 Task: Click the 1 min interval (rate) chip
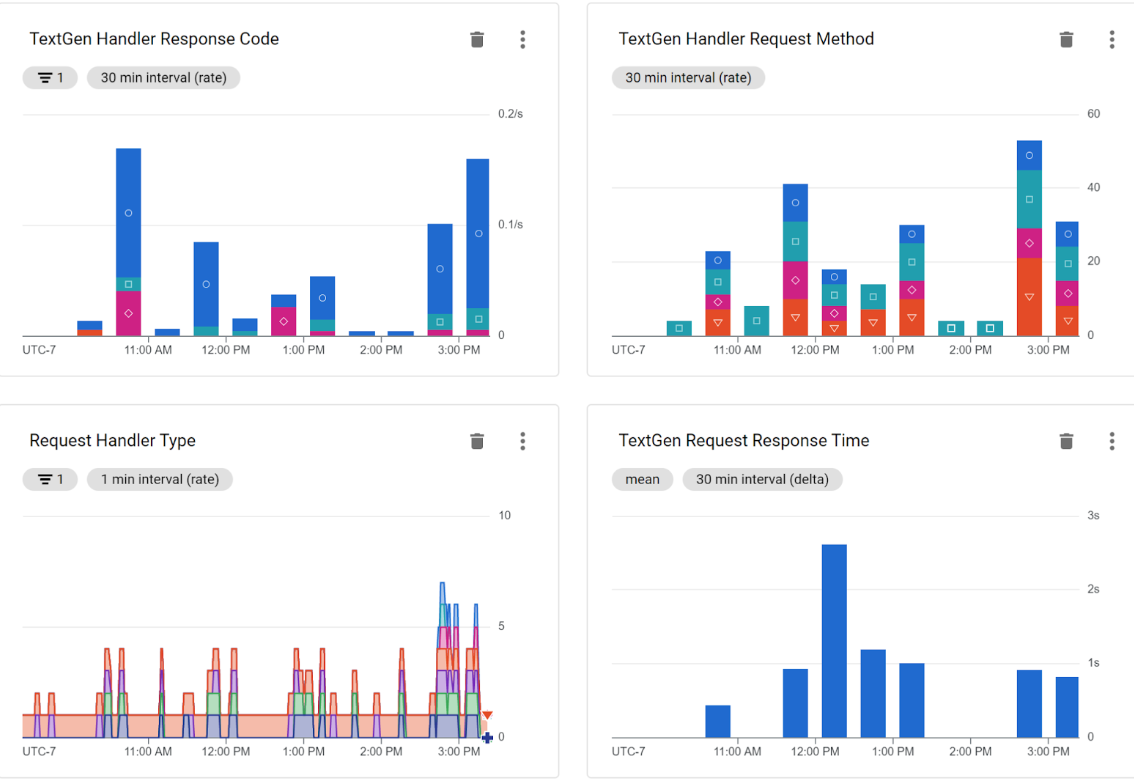160,479
